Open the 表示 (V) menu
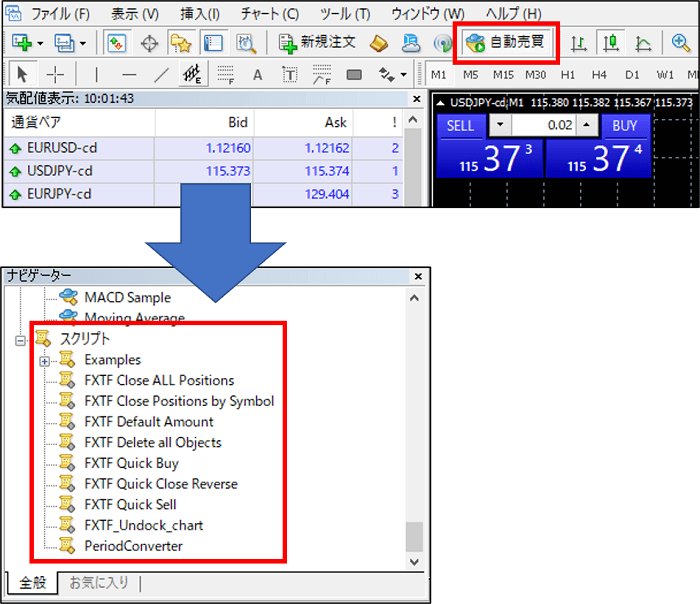The height and width of the screenshot is (604, 700). click(135, 14)
